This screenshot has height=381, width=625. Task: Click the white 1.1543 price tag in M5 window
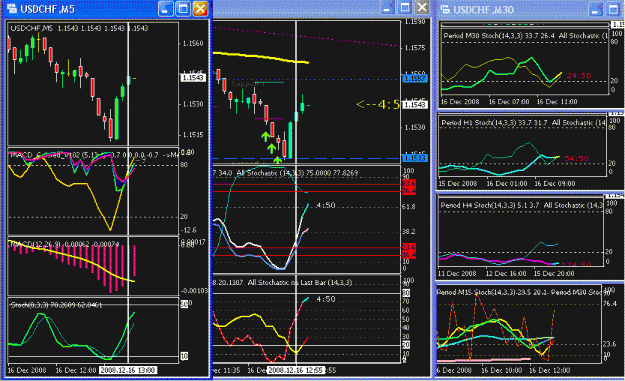coord(193,78)
